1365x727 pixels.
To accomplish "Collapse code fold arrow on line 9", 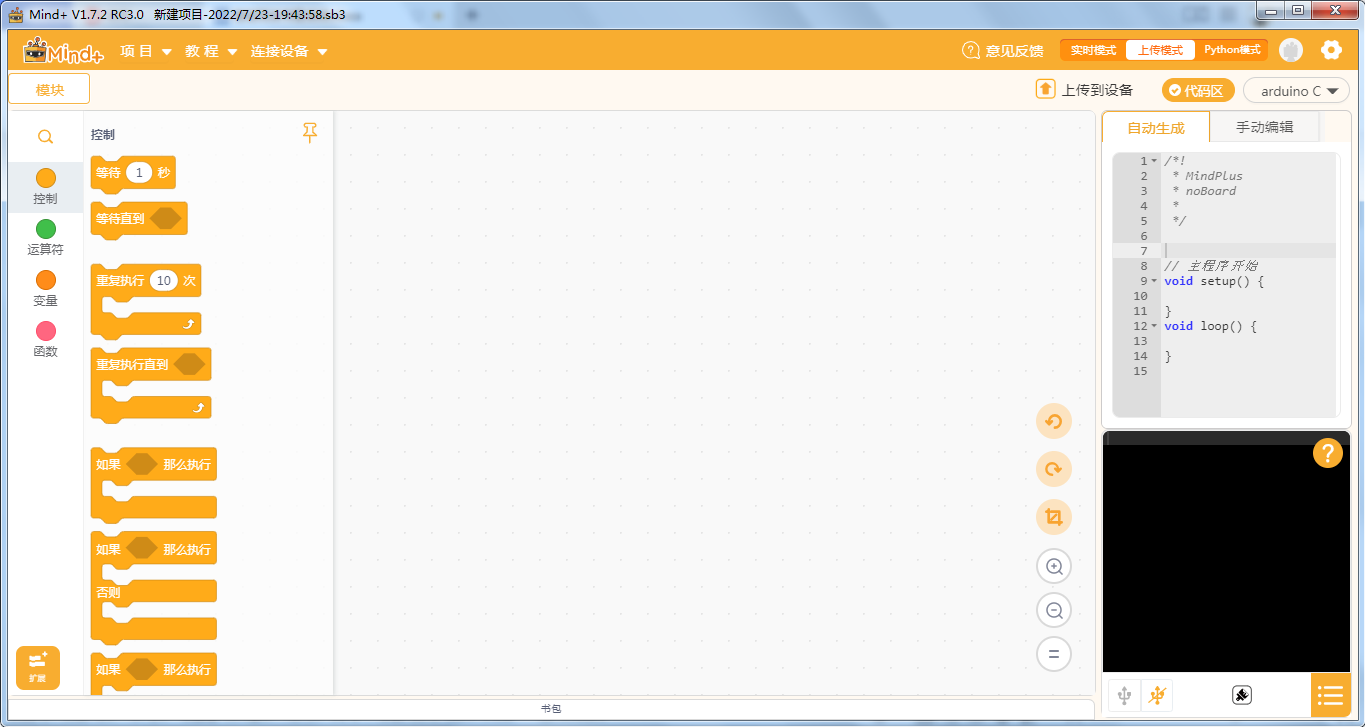I will (x=1154, y=281).
